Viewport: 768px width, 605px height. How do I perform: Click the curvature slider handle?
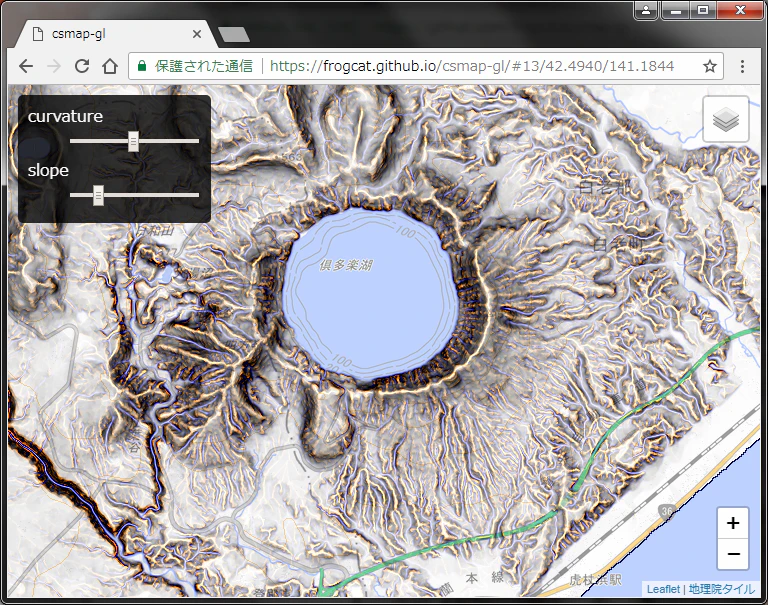tap(133, 141)
